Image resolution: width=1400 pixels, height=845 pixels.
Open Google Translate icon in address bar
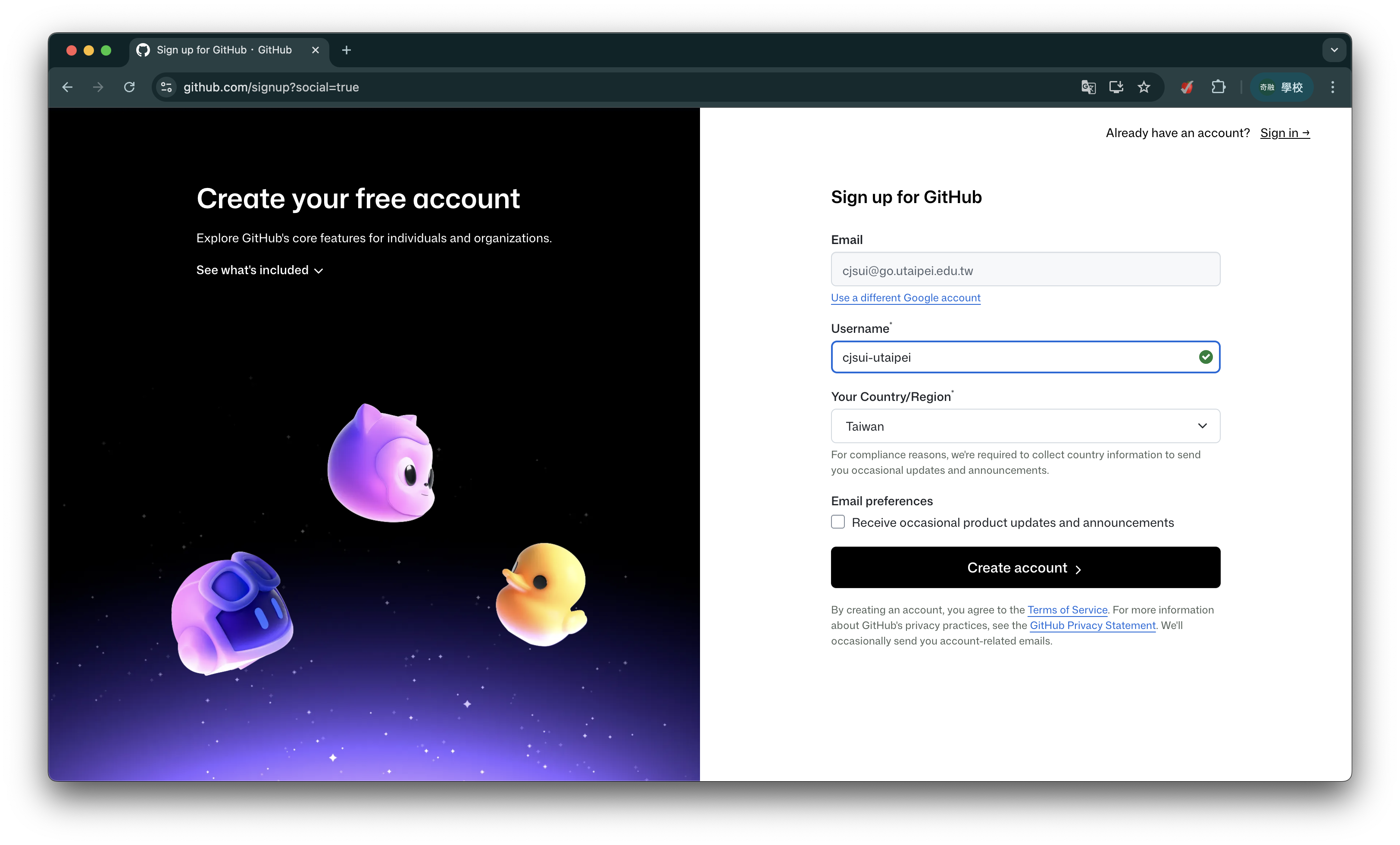point(1088,87)
